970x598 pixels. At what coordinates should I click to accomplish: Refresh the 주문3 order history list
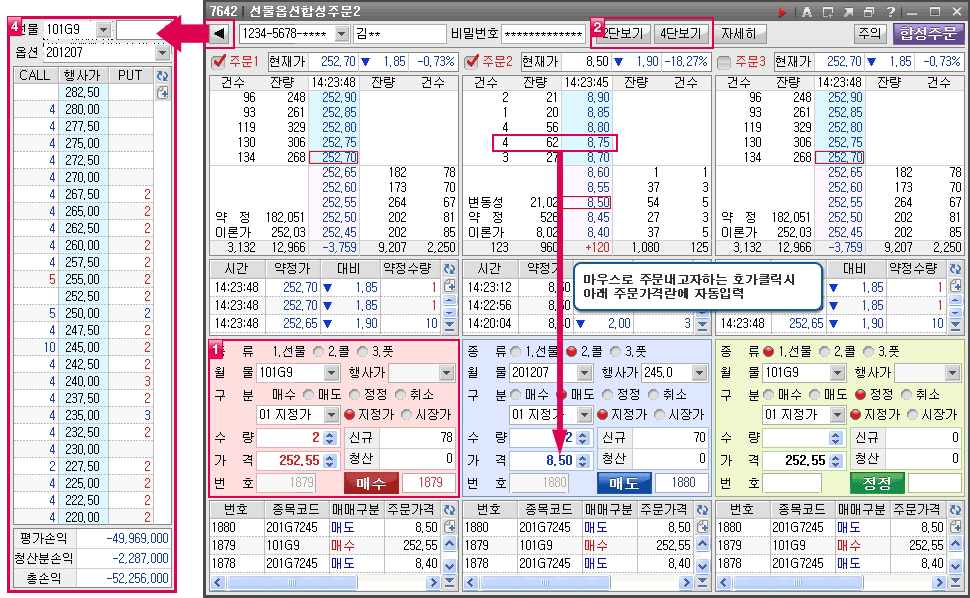956,510
